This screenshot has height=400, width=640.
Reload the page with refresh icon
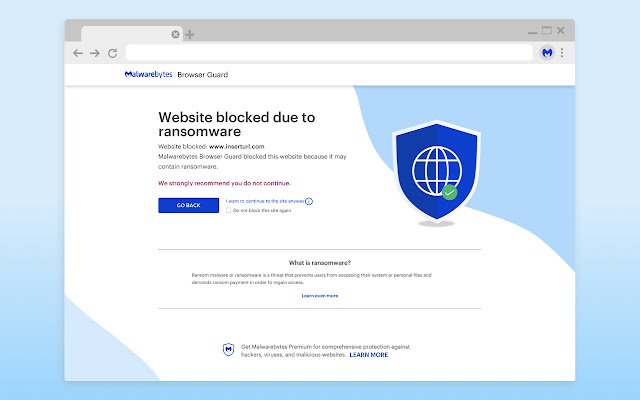[112, 53]
